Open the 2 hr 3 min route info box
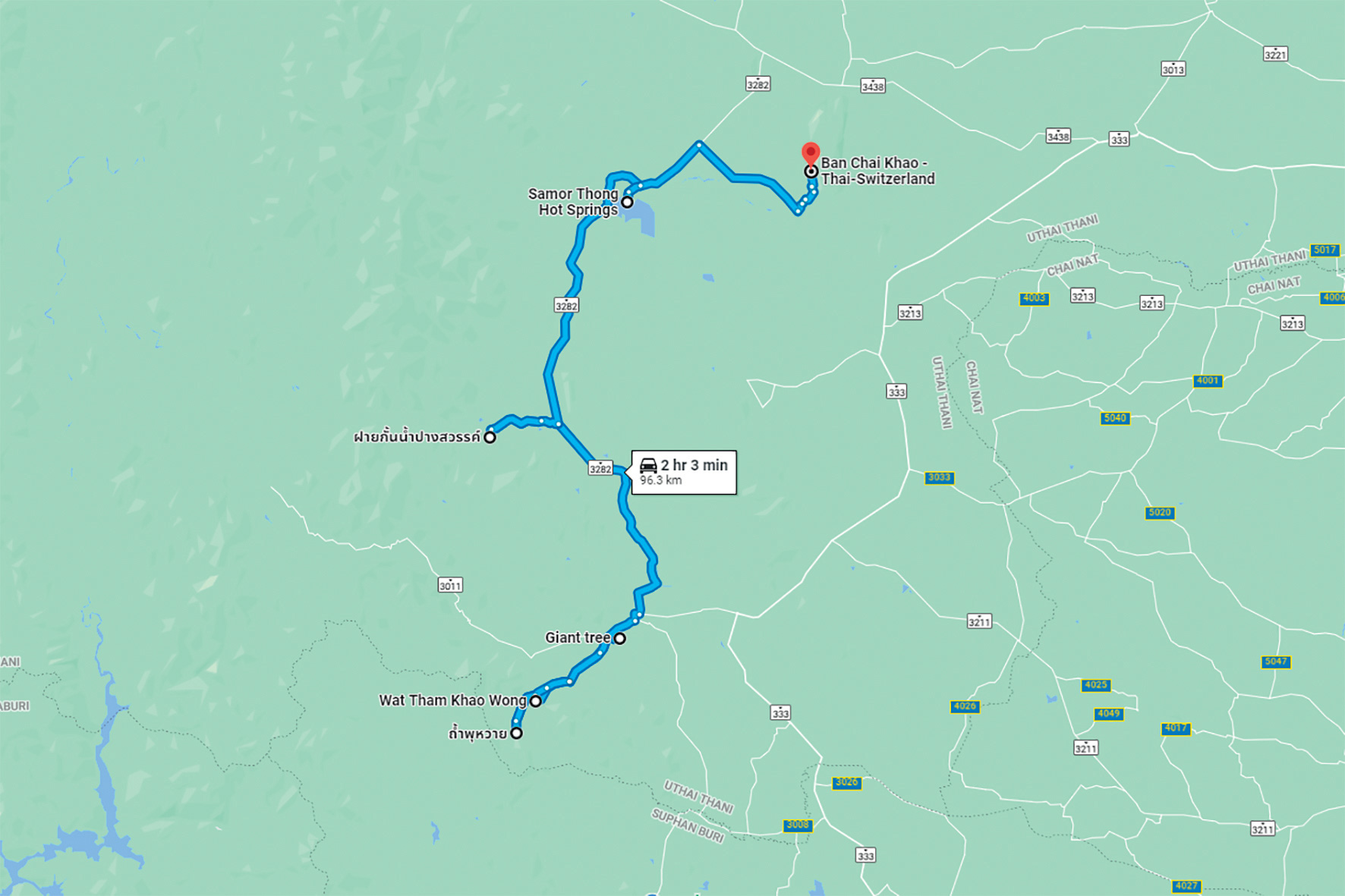This screenshot has width=1345, height=896. 684,472
